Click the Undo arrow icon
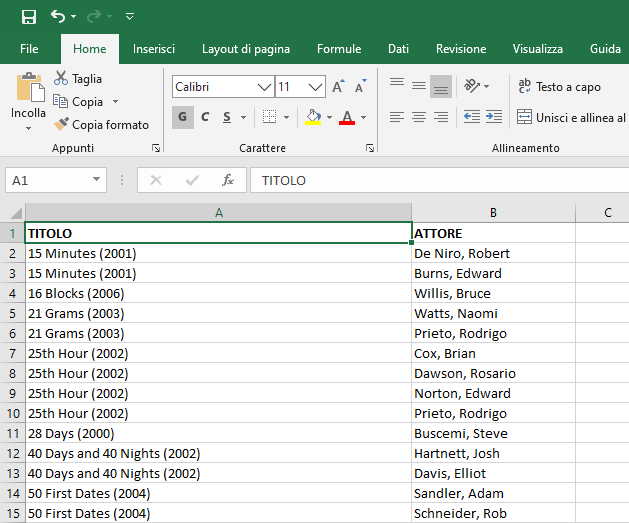 pos(58,16)
